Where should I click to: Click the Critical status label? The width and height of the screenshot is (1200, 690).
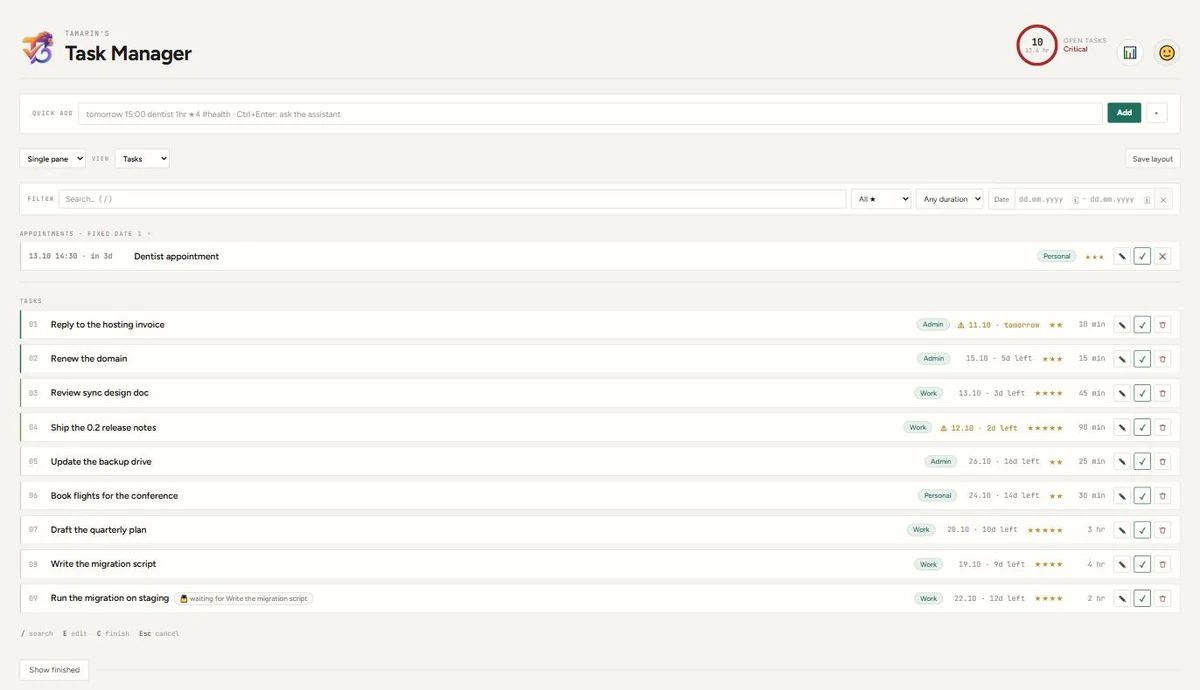(x=1075, y=49)
